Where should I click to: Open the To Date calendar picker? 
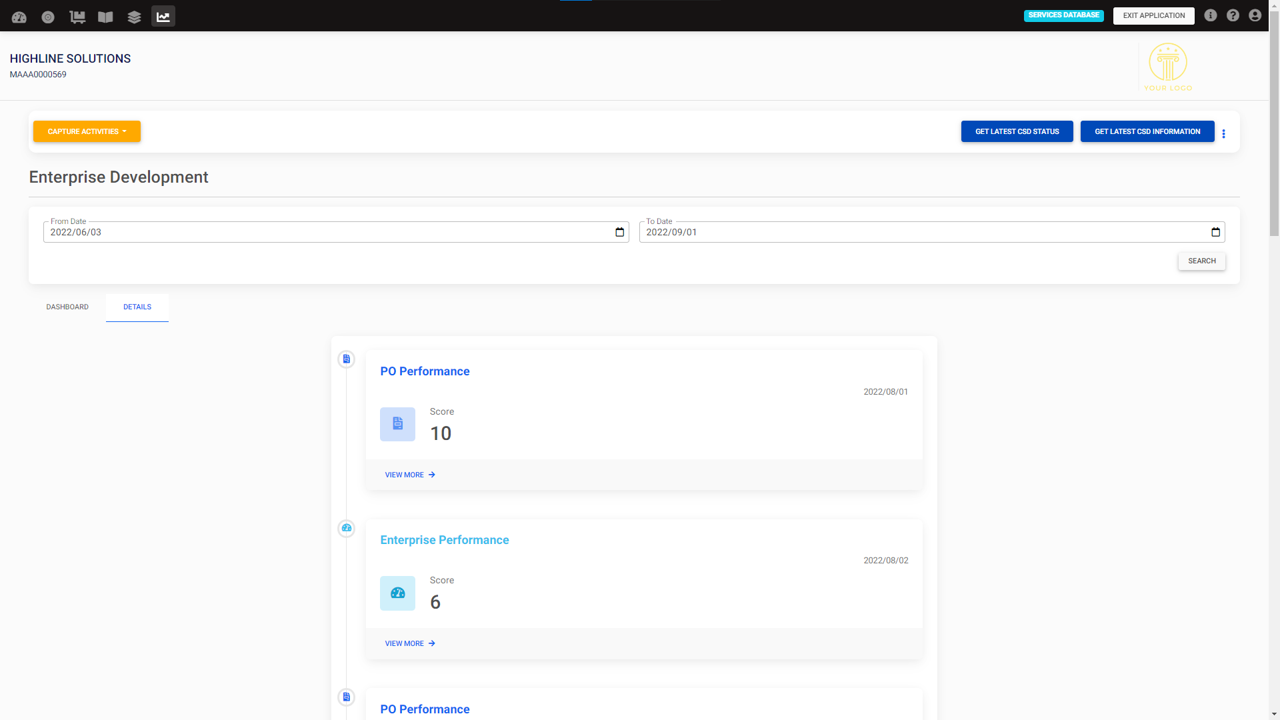click(1215, 232)
